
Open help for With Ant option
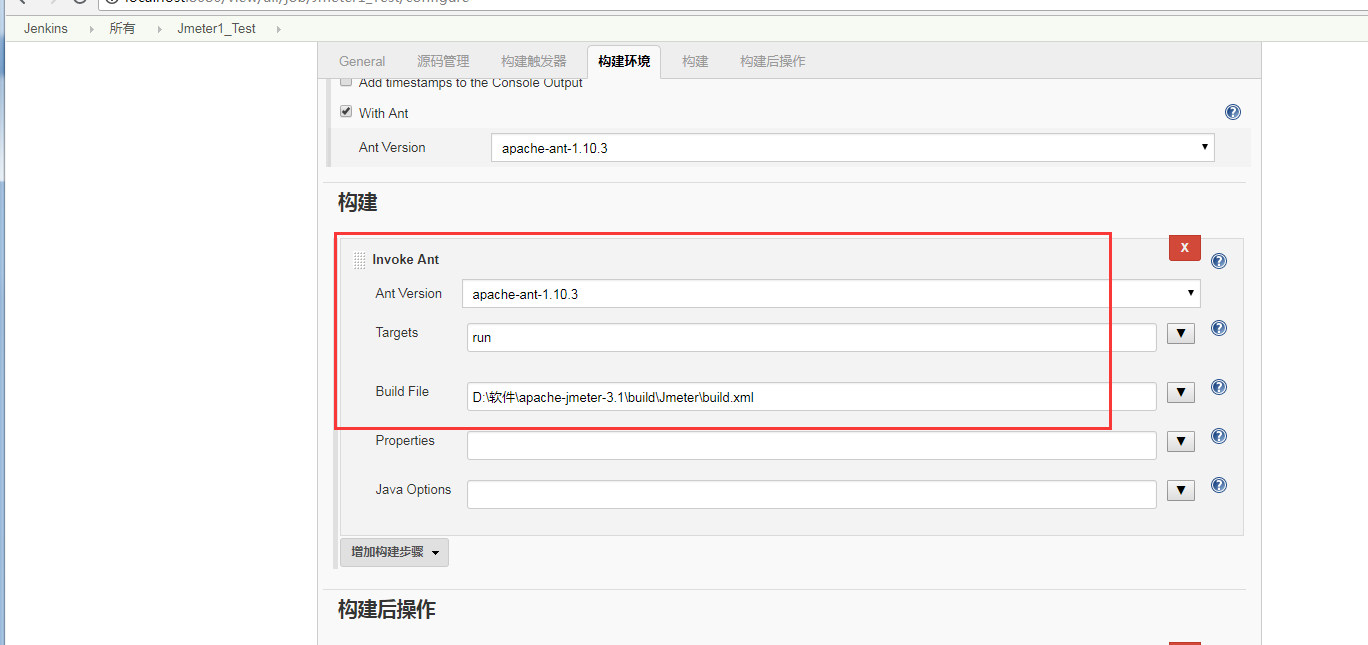pos(1232,112)
